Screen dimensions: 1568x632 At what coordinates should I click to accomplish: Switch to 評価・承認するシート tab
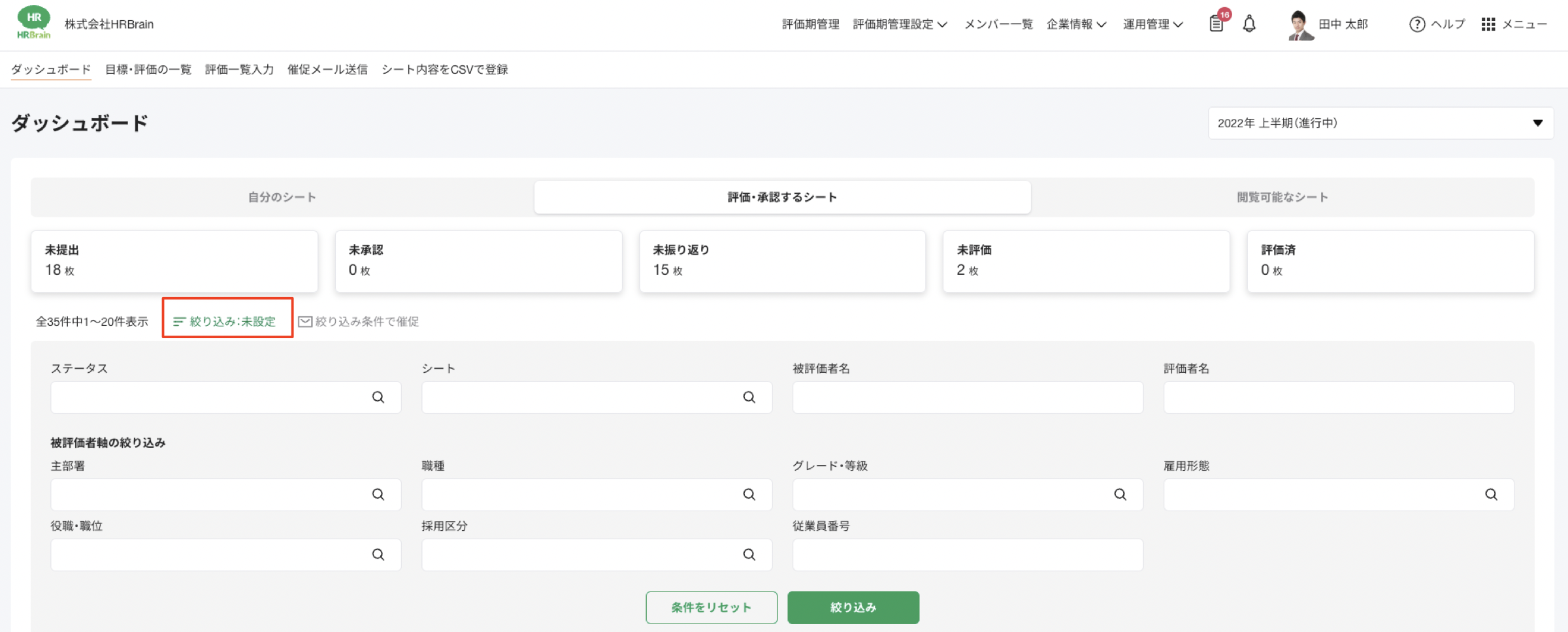click(x=783, y=197)
